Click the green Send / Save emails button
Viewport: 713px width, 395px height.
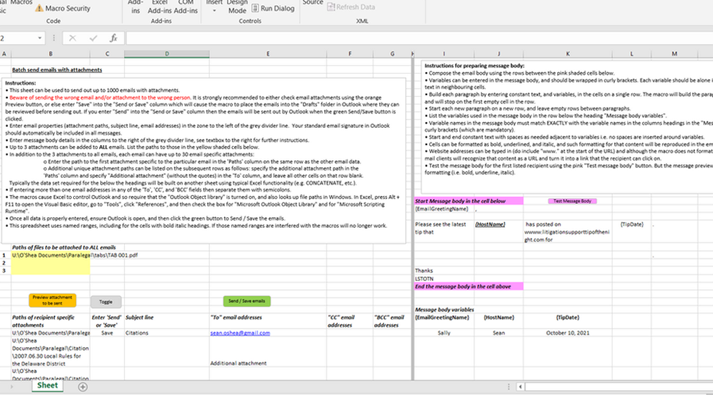click(246, 301)
